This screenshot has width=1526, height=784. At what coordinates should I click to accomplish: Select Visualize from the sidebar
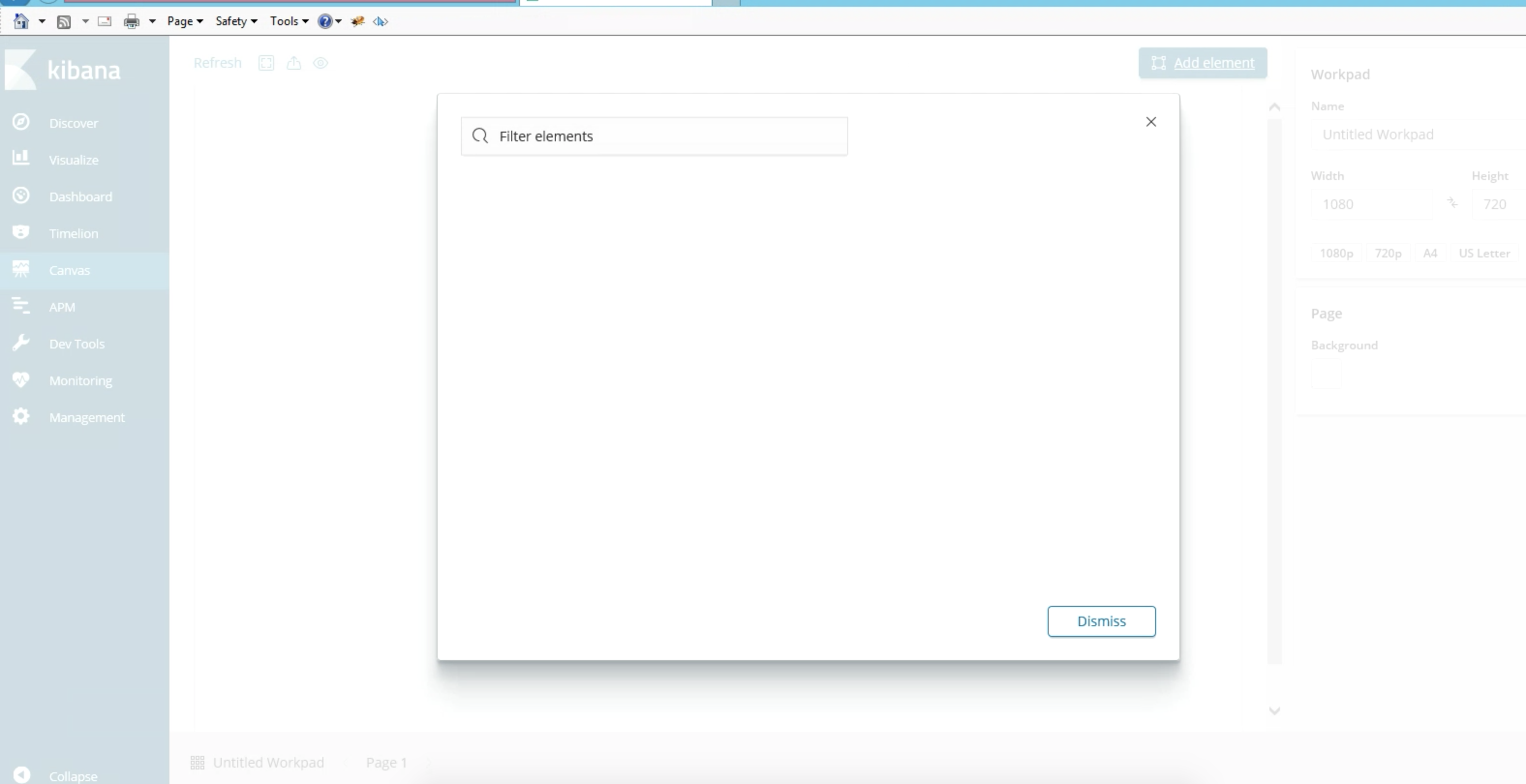click(73, 159)
